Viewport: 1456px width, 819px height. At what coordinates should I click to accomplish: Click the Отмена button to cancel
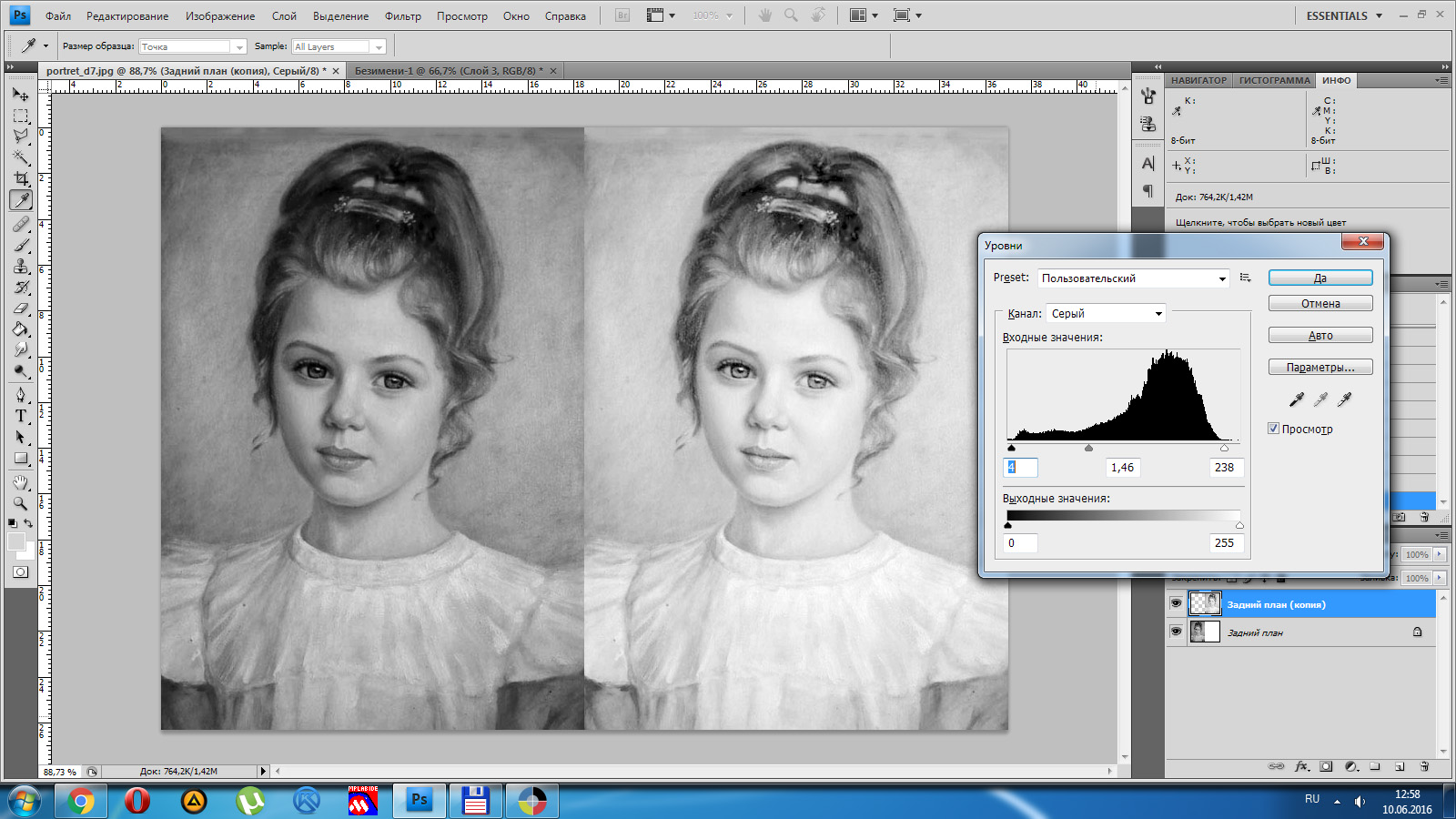click(x=1319, y=304)
